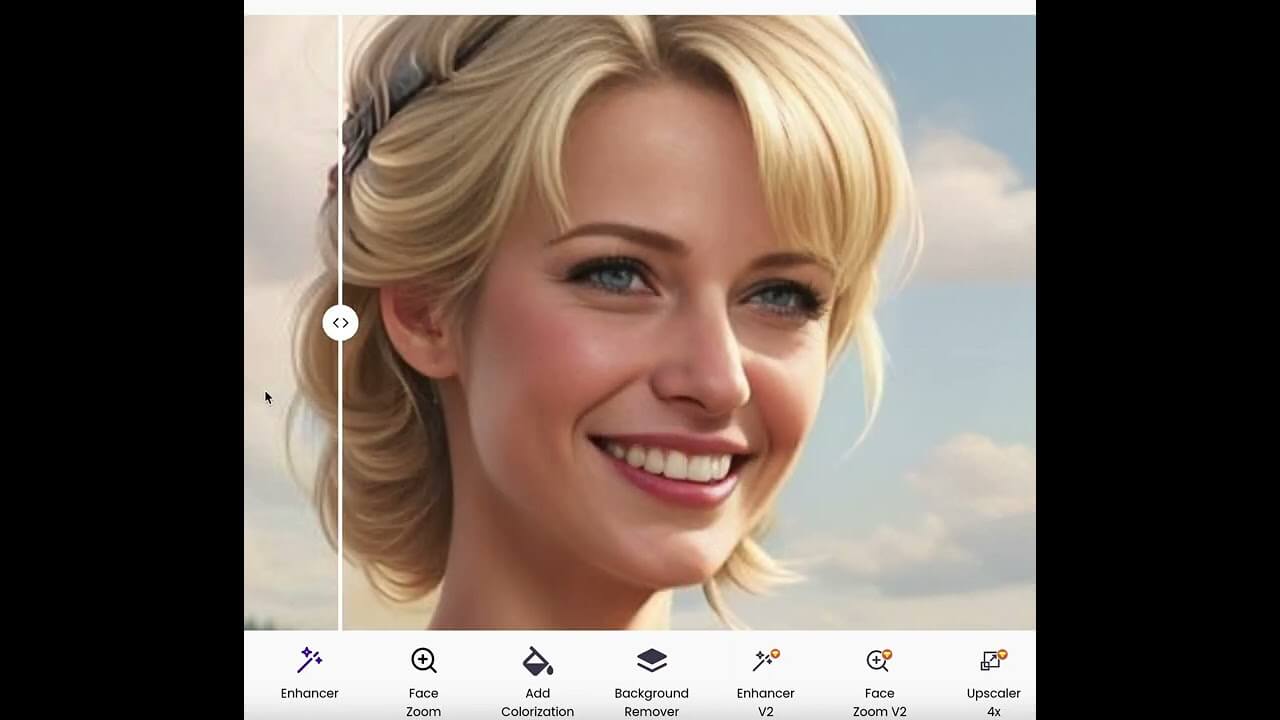This screenshot has height=720, width=1280.
Task: Click the "Face Zoom V2" text label
Action: click(x=879, y=702)
